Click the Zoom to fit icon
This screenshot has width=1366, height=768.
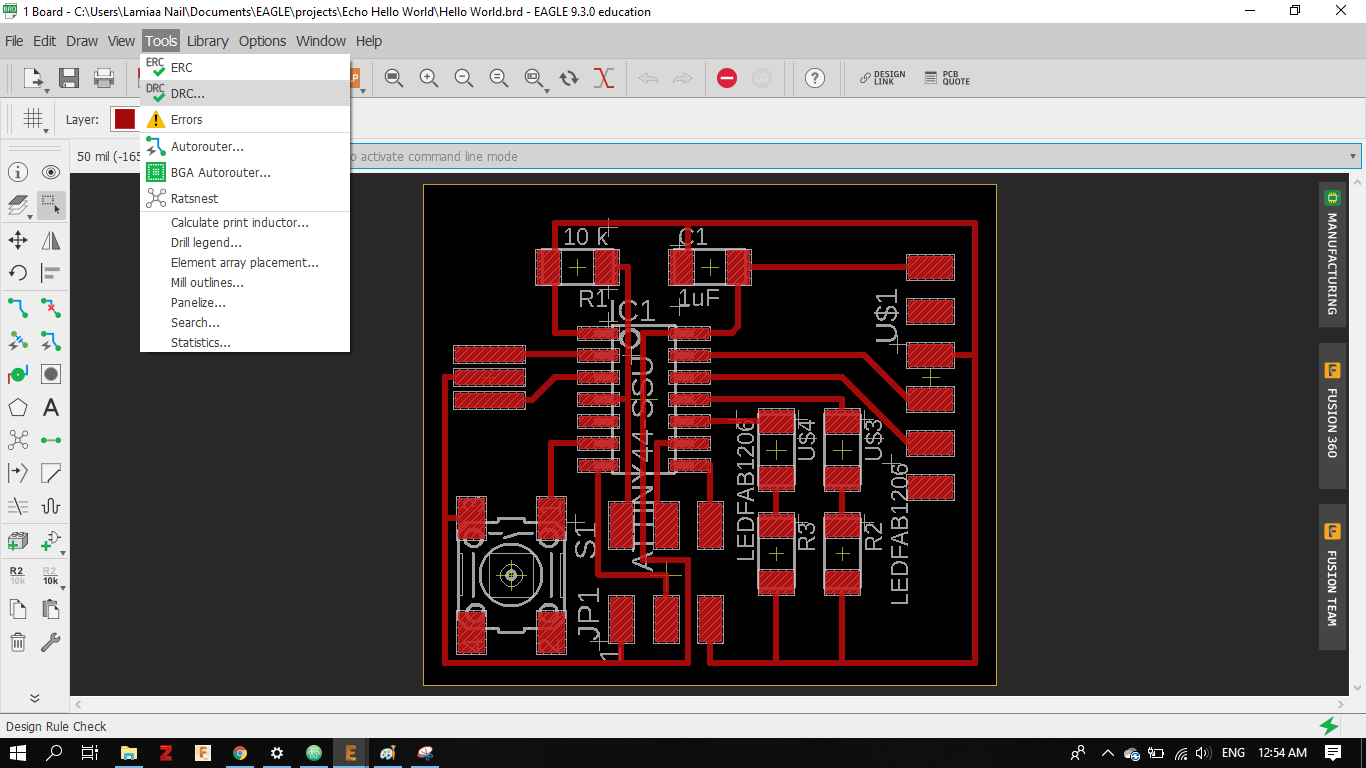[x=394, y=78]
